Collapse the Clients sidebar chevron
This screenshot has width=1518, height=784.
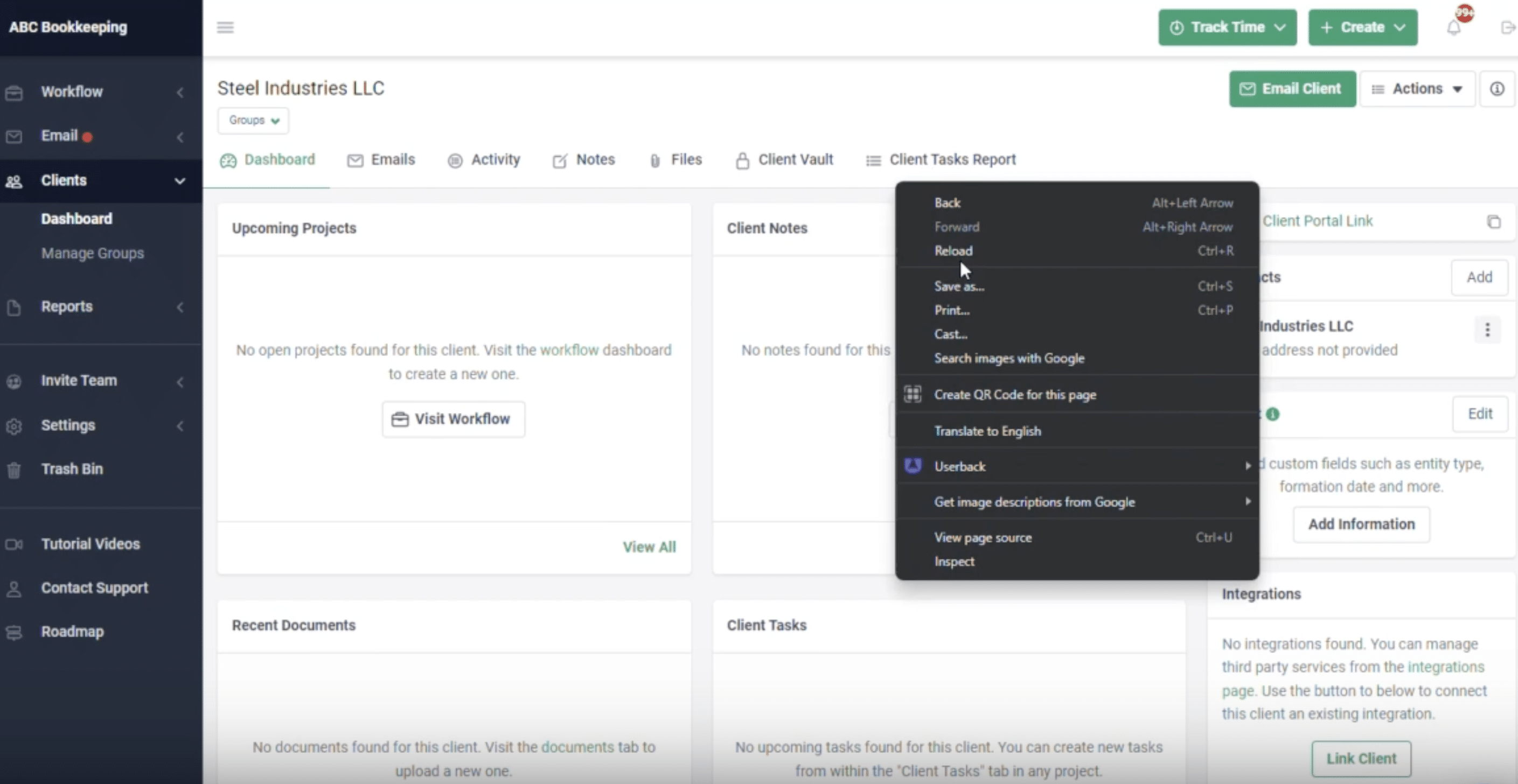click(x=180, y=181)
